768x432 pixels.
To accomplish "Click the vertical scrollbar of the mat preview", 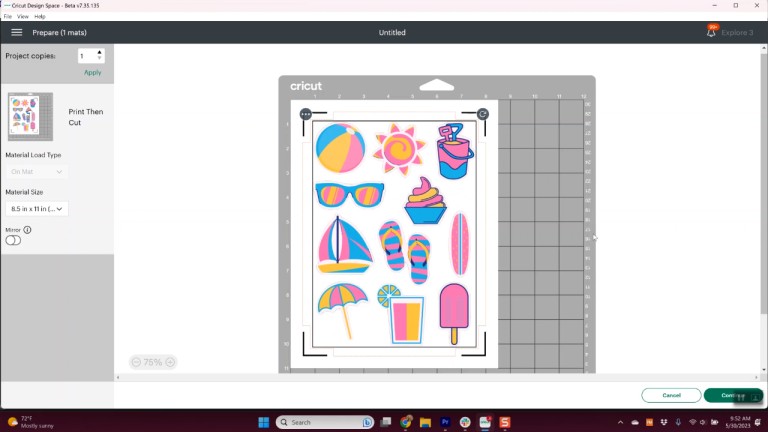I will [x=764, y=184].
